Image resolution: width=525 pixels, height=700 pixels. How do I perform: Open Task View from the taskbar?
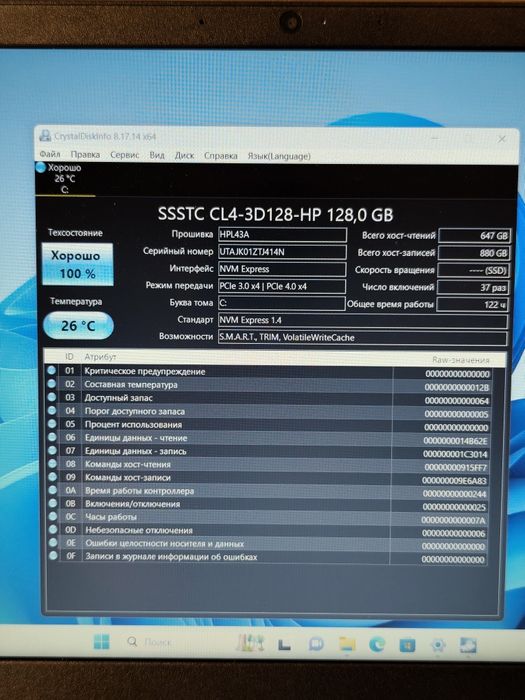click(284, 645)
